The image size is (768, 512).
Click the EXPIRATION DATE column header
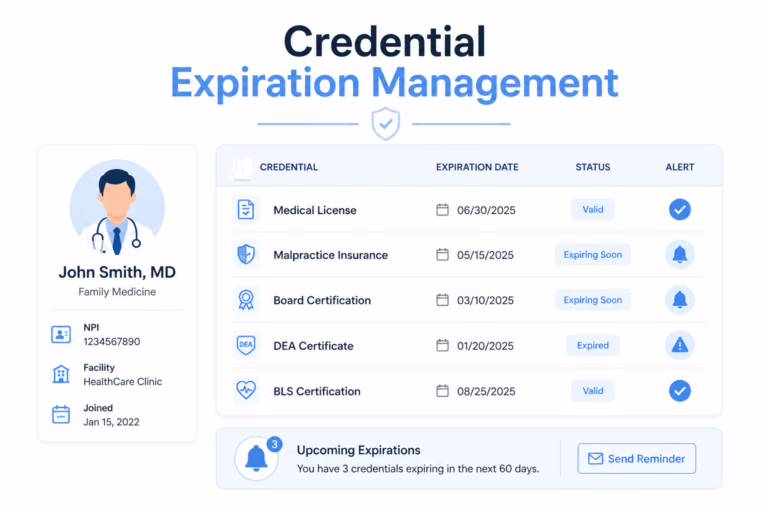[477, 167]
